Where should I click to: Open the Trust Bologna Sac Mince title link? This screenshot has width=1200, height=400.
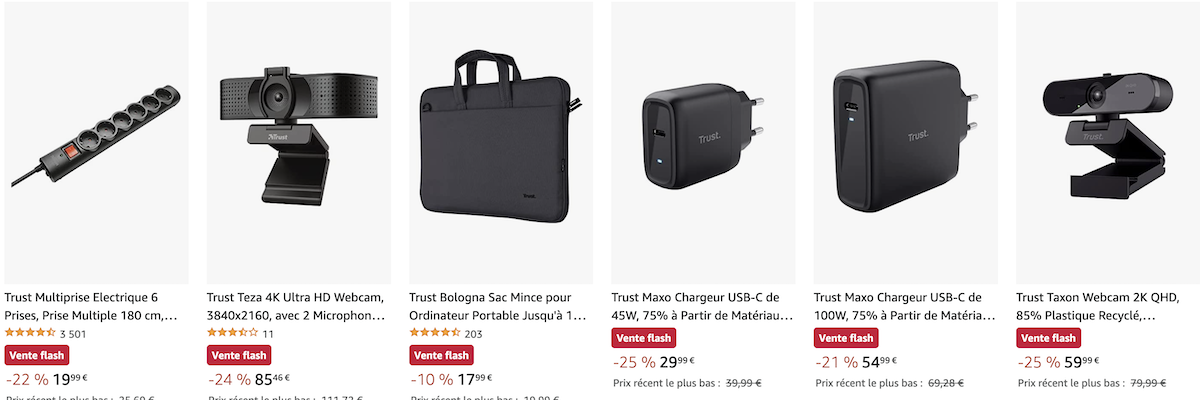click(498, 306)
